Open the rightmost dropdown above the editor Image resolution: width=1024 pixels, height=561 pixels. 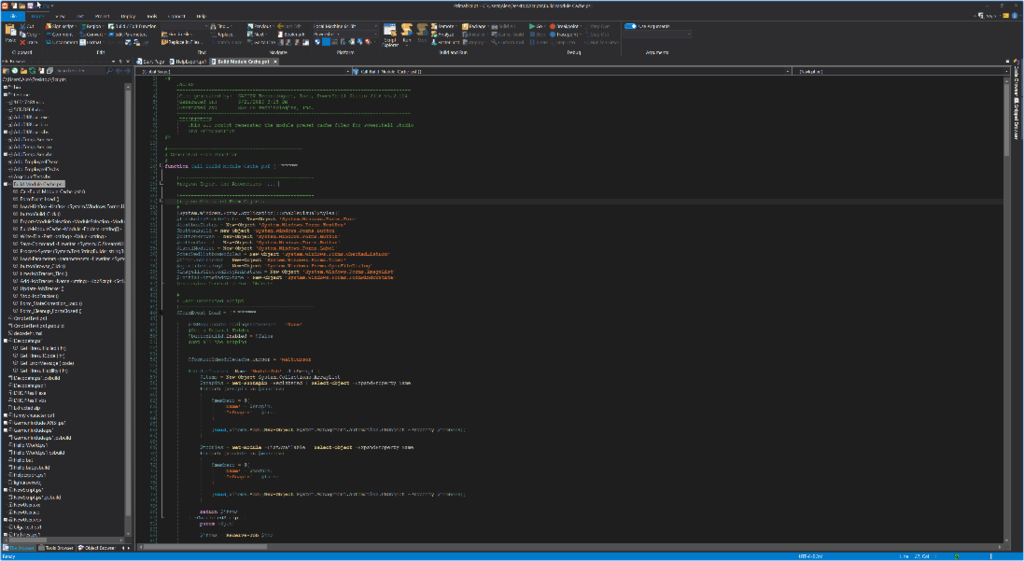(901, 71)
